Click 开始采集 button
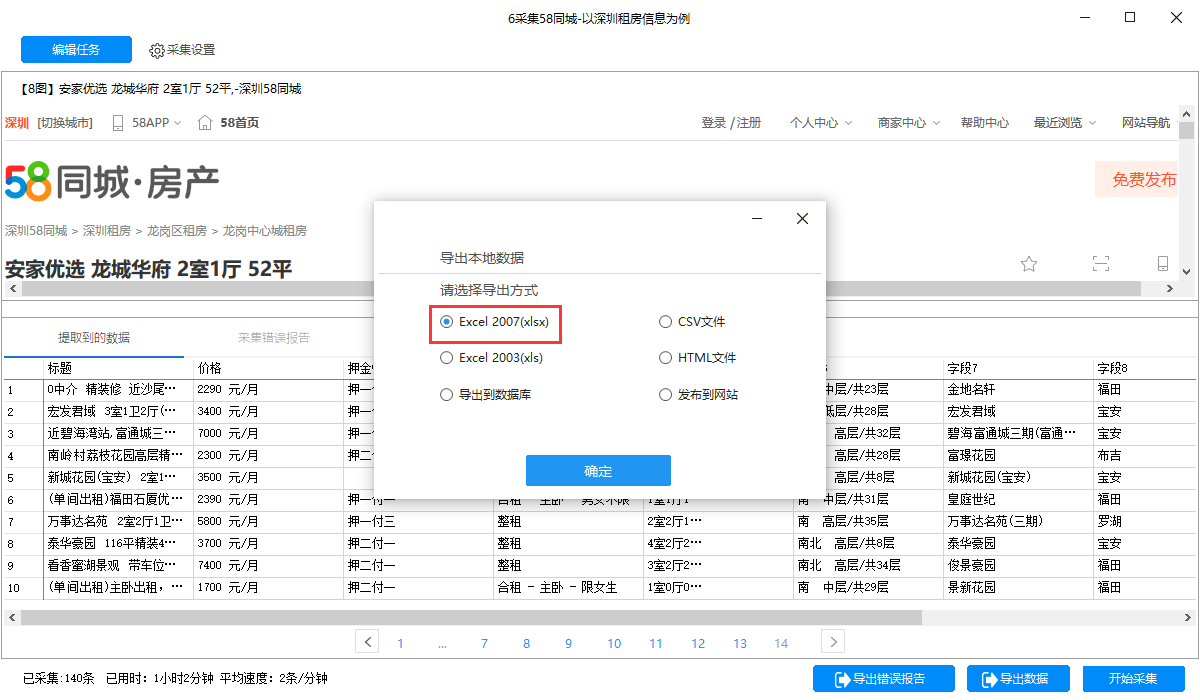 (x=1133, y=679)
